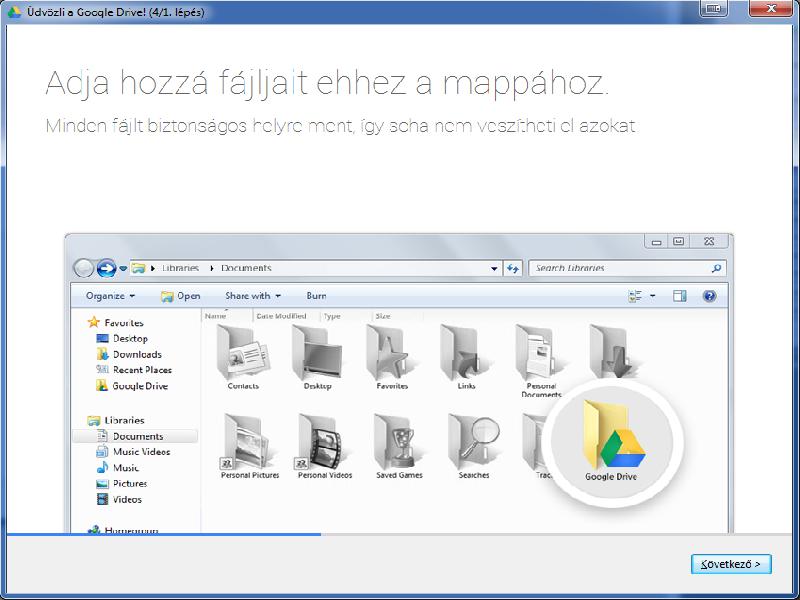Select the Personal Documents folder
Image resolution: width=800 pixels, height=600 pixels.
[540, 361]
